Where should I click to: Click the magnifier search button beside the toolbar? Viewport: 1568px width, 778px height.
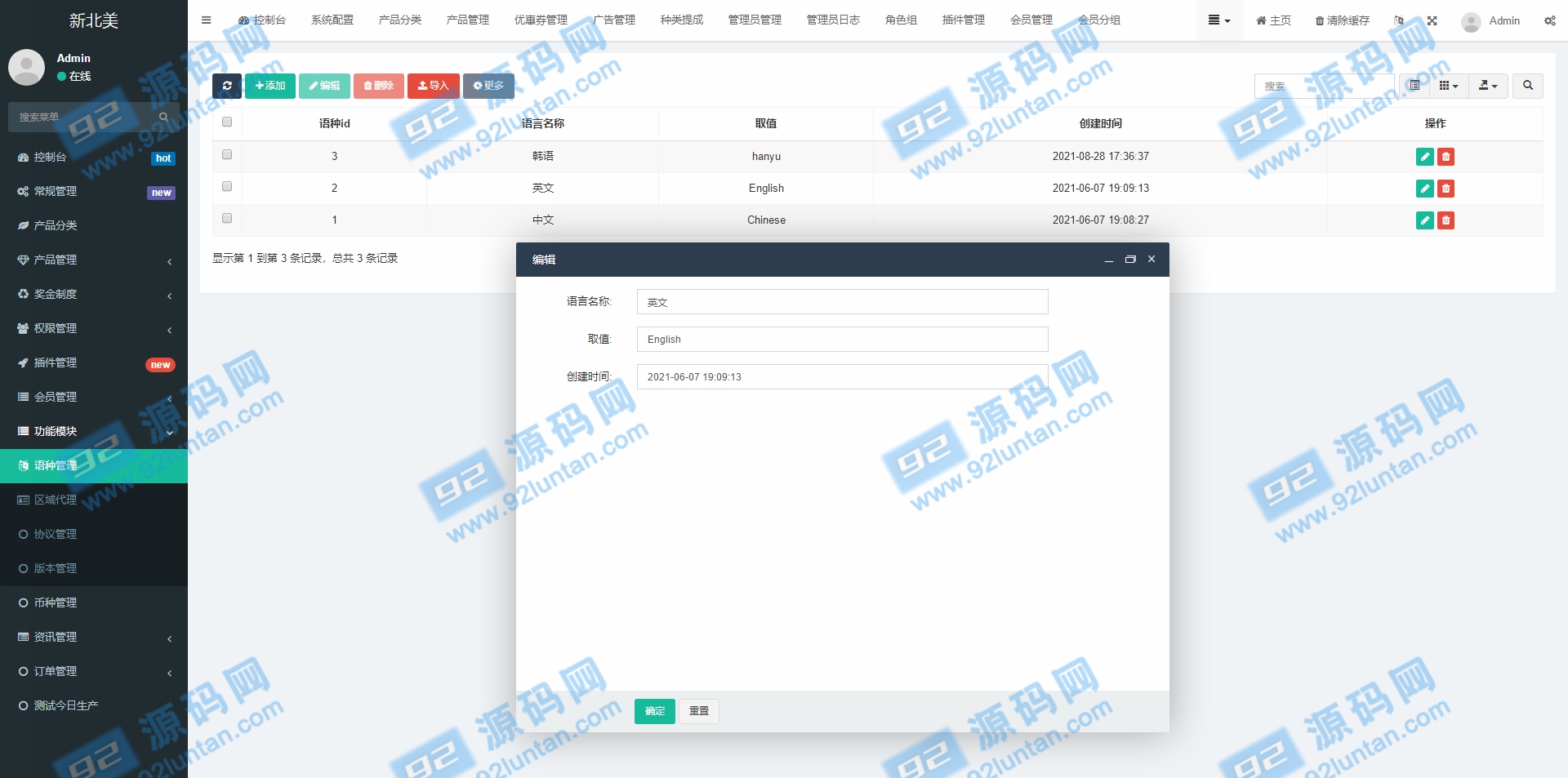(x=1528, y=86)
